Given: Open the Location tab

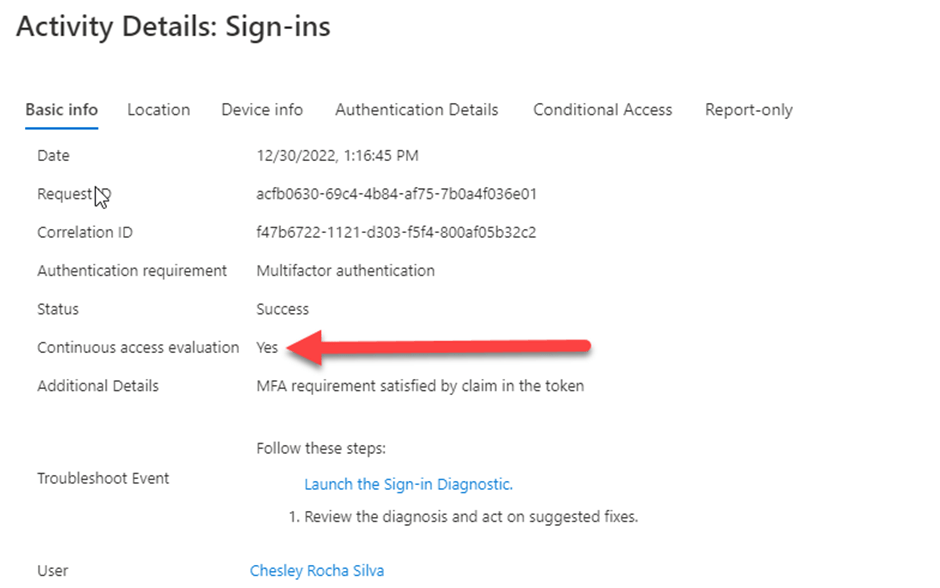Looking at the screenshot, I should tap(158, 110).
